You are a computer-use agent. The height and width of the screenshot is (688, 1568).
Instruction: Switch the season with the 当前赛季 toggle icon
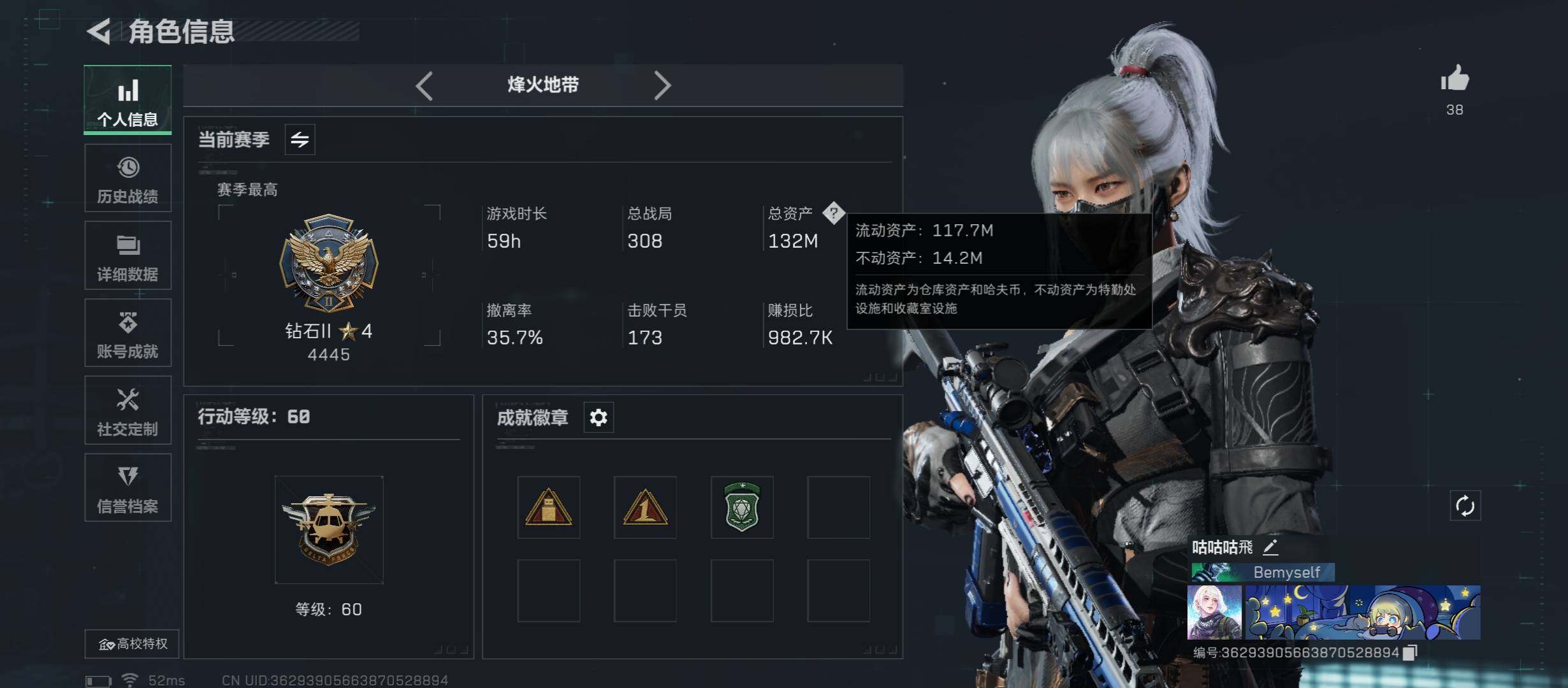point(300,140)
